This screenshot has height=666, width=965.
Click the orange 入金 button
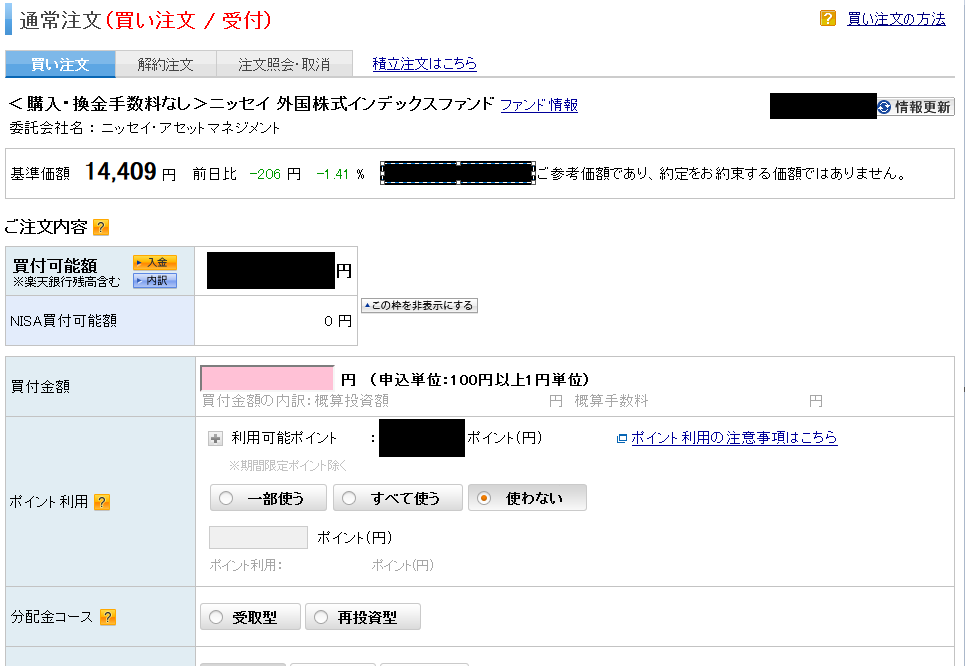pos(154,262)
